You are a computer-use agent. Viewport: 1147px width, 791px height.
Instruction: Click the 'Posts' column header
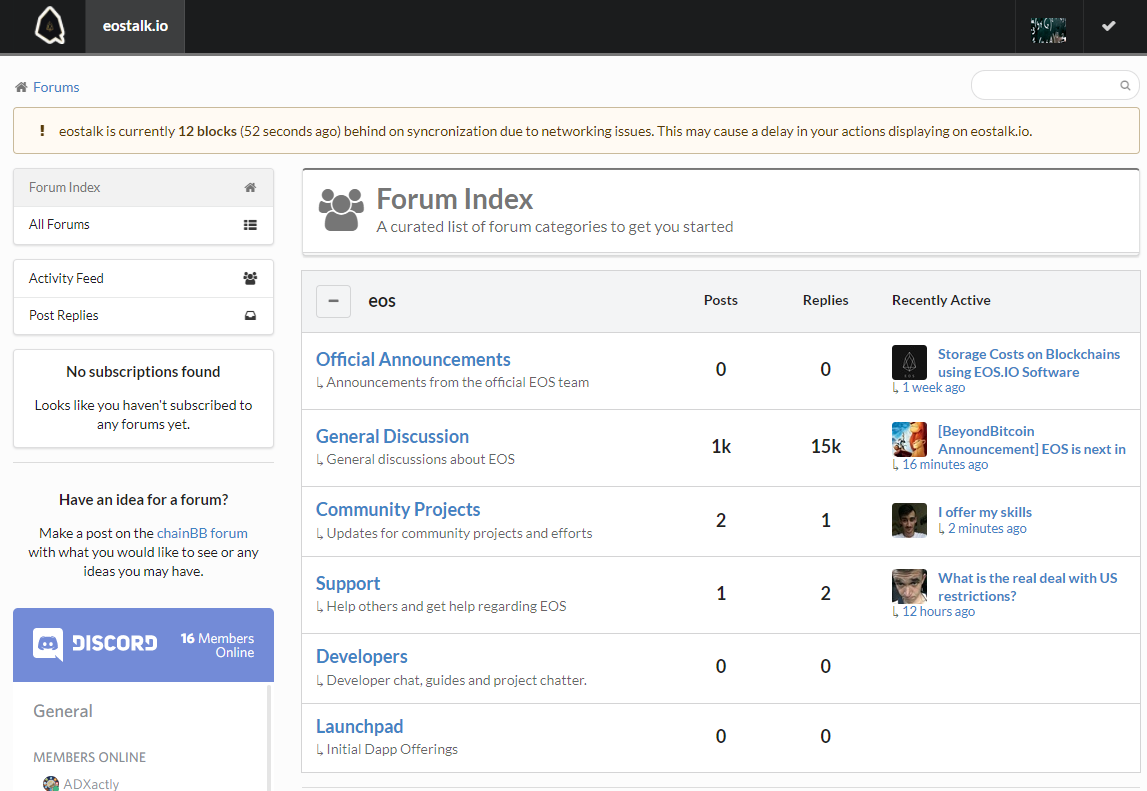coord(721,301)
